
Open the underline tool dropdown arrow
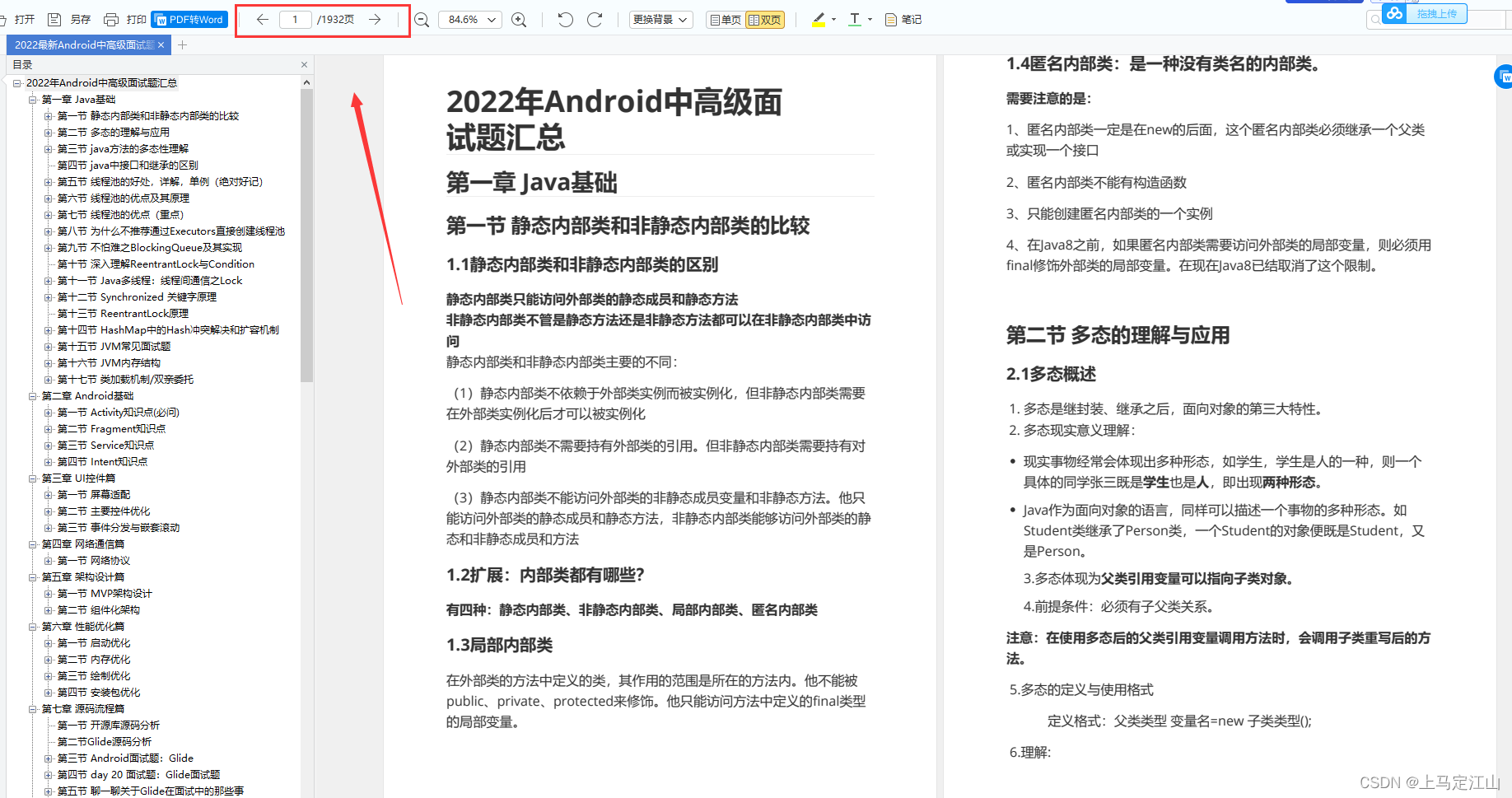[x=870, y=19]
